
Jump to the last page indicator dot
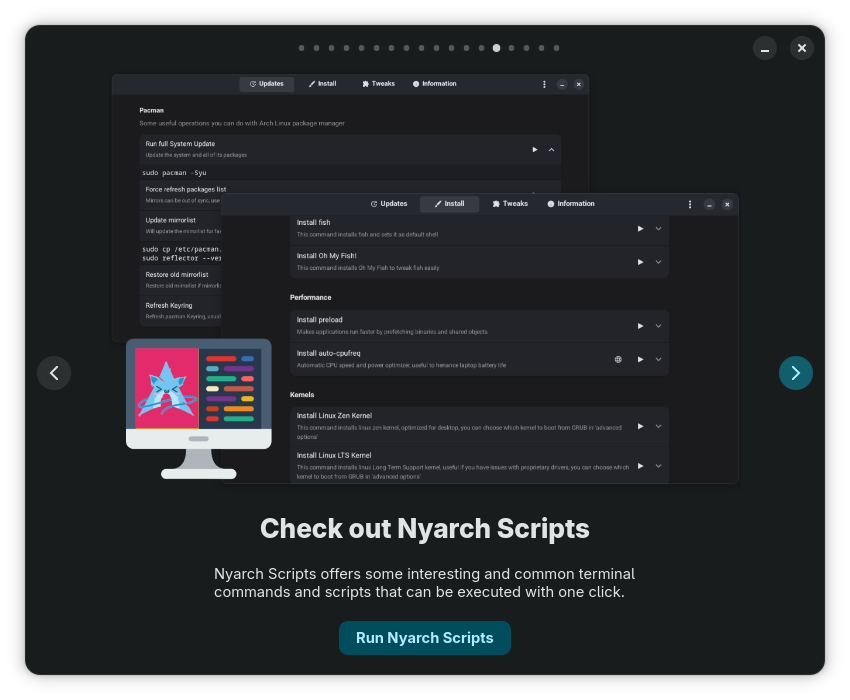pyautogui.click(x=556, y=48)
